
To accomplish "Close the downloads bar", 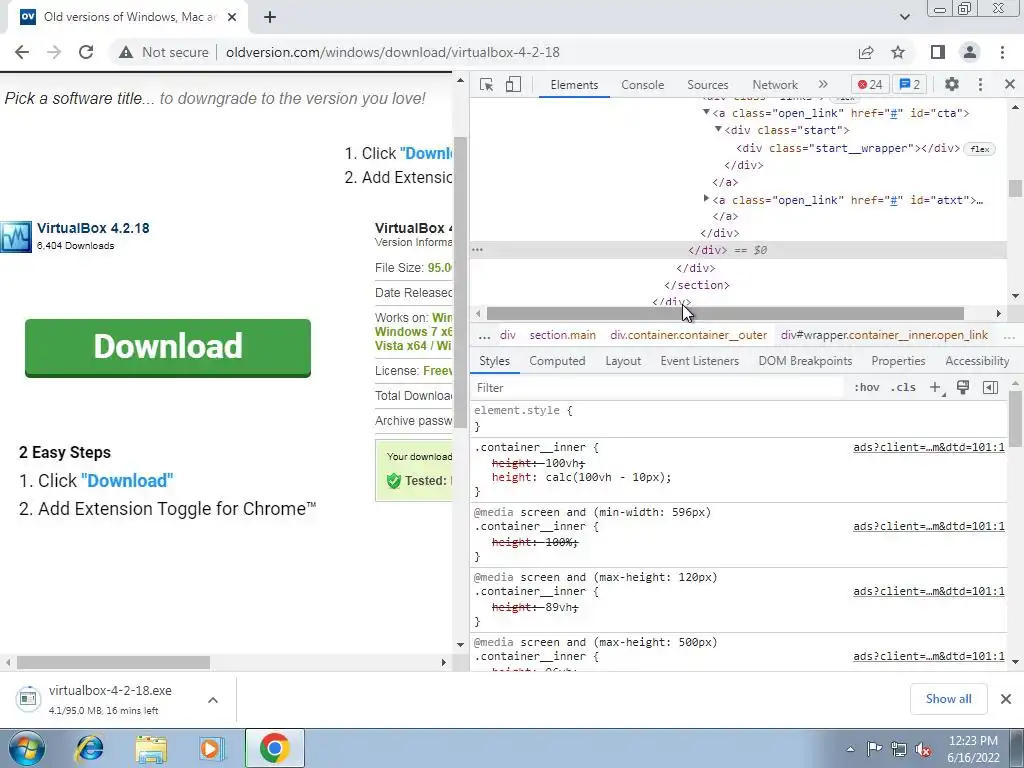I will tap(1006, 699).
